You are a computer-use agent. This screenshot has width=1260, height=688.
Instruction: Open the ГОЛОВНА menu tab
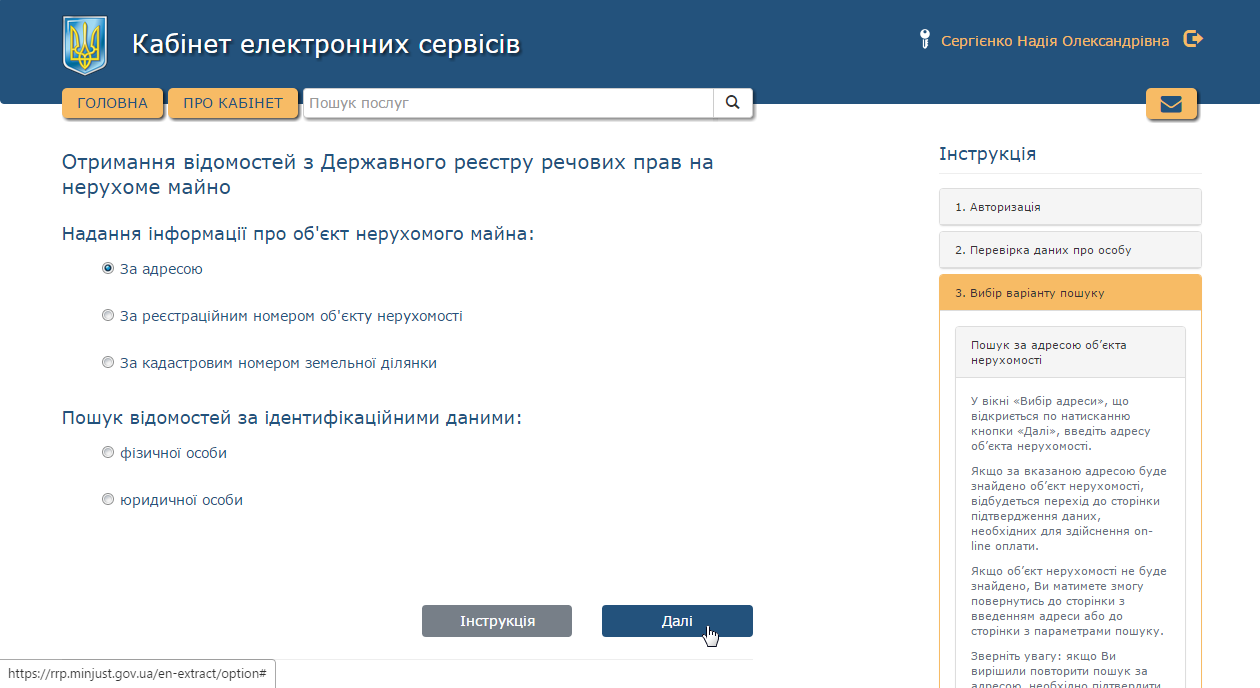[x=112, y=102]
